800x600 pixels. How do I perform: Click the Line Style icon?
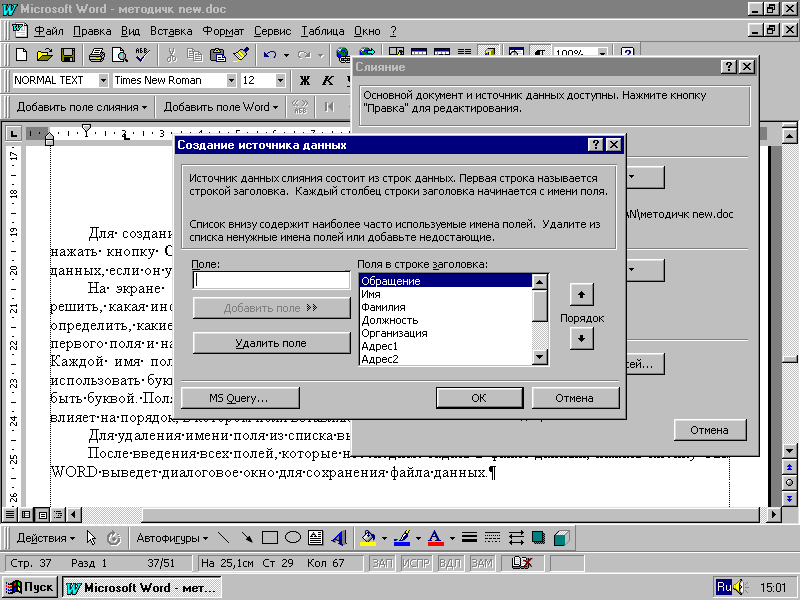click(469, 538)
